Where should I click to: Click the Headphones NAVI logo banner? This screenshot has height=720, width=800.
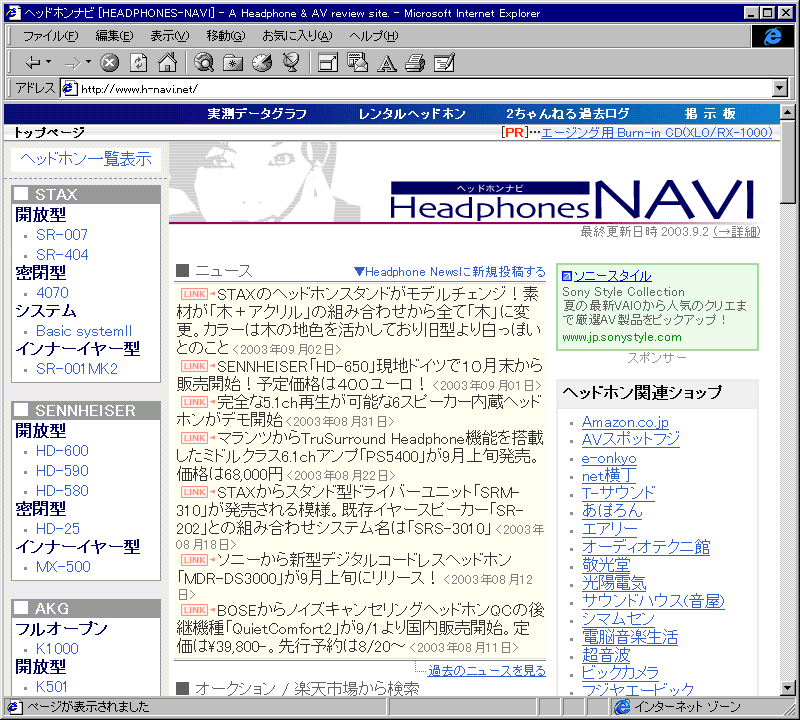pos(571,201)
